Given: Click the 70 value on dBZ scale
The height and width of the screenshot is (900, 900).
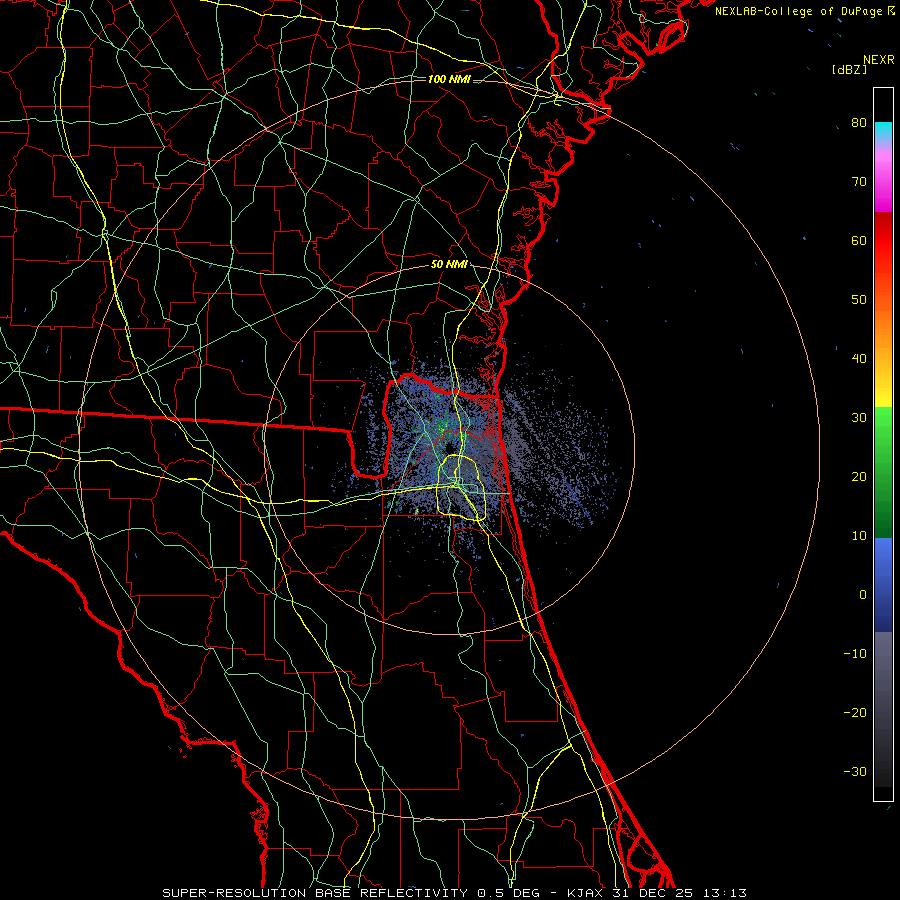Looking at the screenshot, I should click(x=859, y=182).
